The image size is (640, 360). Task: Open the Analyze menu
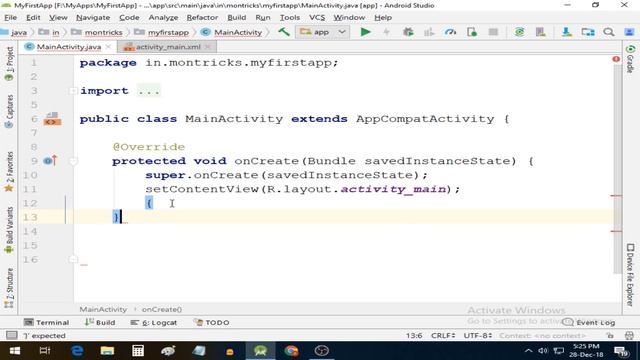[163, 18]
